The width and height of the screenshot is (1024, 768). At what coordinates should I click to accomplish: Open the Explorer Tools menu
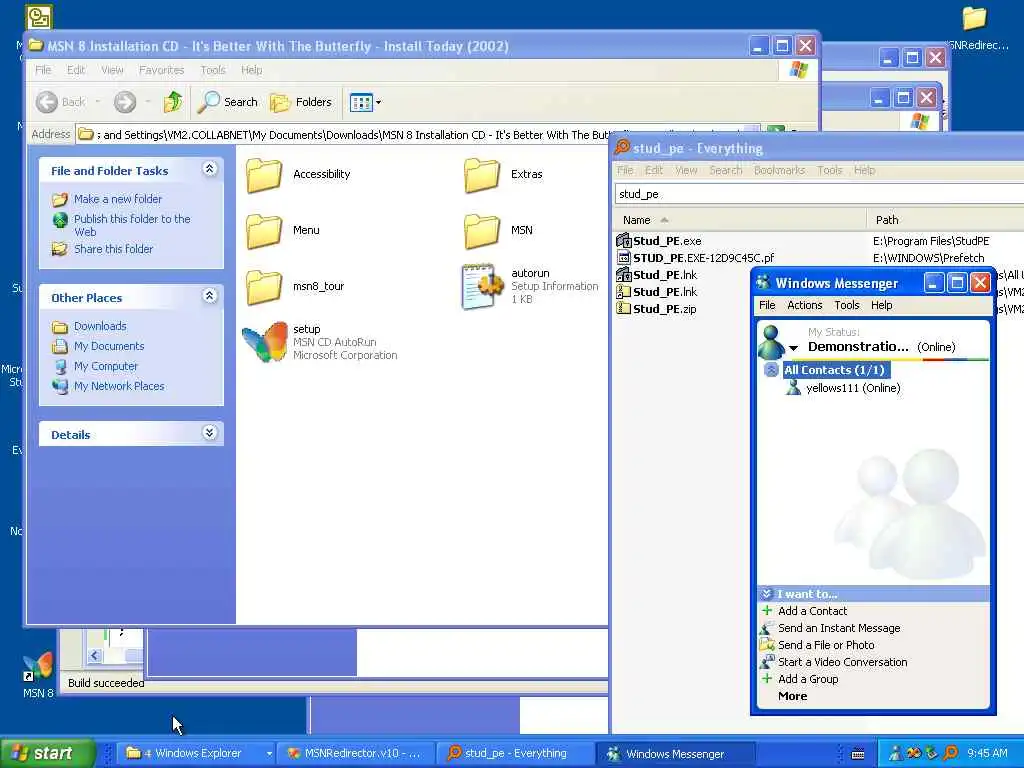[213, 70]
